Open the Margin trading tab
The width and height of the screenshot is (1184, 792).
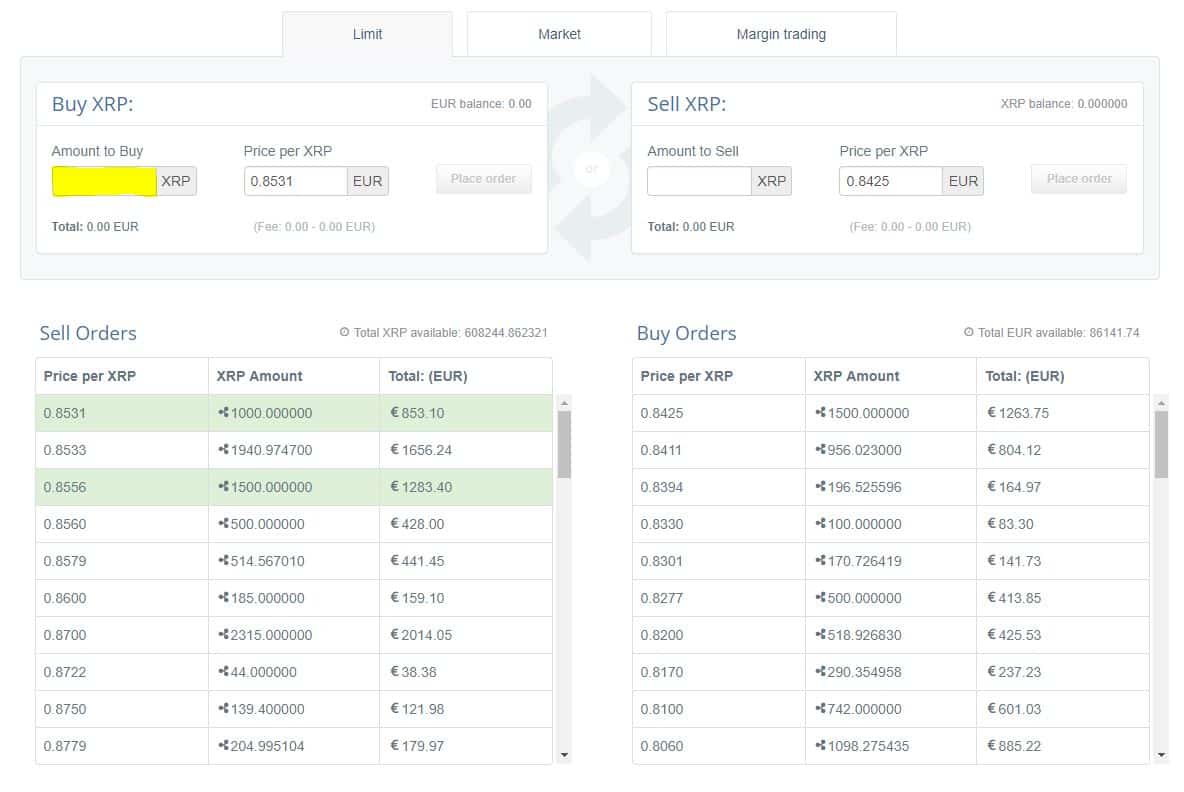click(x=781, y=34)
